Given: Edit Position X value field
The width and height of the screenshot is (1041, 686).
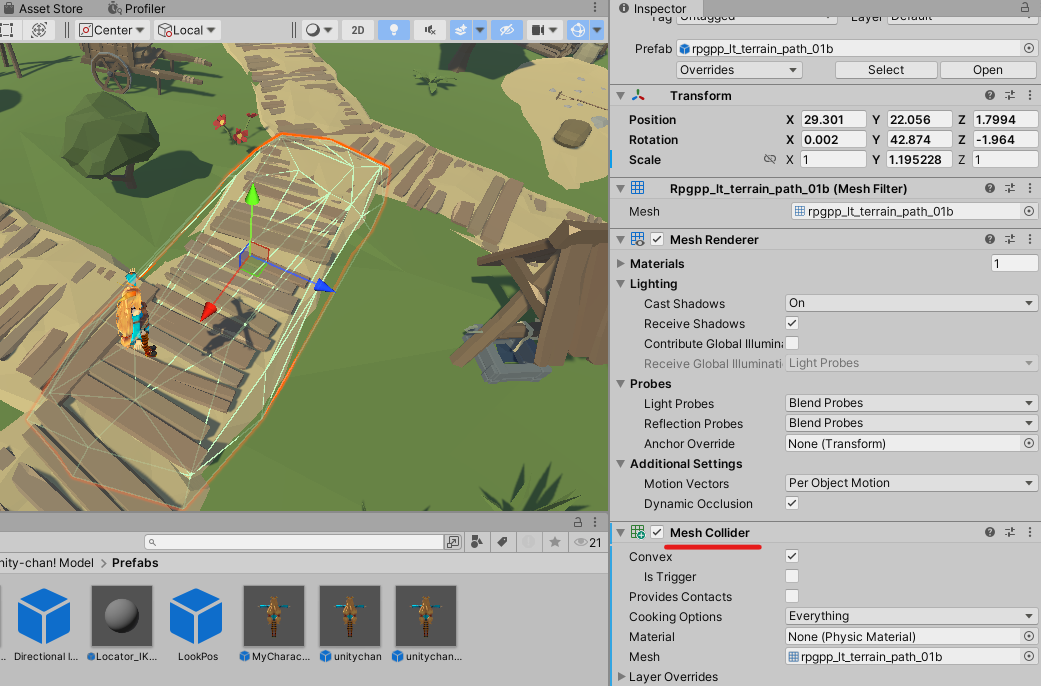Looking at the screenshot, I should tap(833, 120).
